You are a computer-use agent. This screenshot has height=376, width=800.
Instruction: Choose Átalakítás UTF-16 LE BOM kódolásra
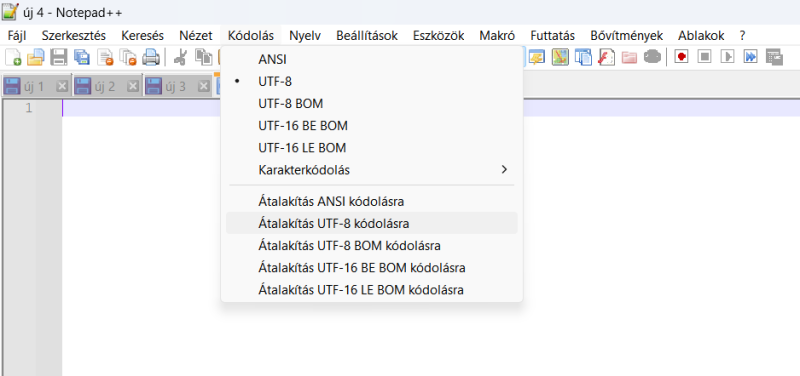coord(371,290)
